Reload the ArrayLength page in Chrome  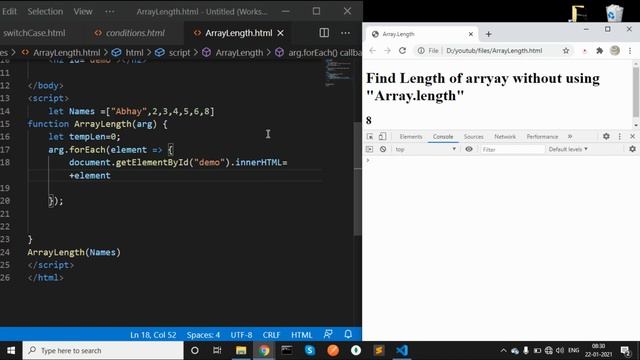[402, 51]
